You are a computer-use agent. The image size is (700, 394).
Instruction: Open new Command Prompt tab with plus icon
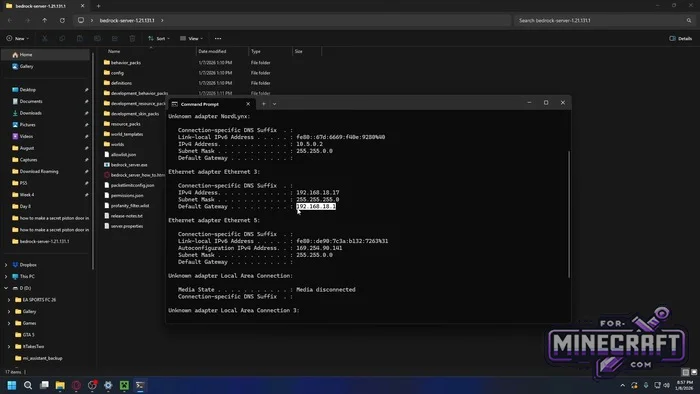pos(263,104)
